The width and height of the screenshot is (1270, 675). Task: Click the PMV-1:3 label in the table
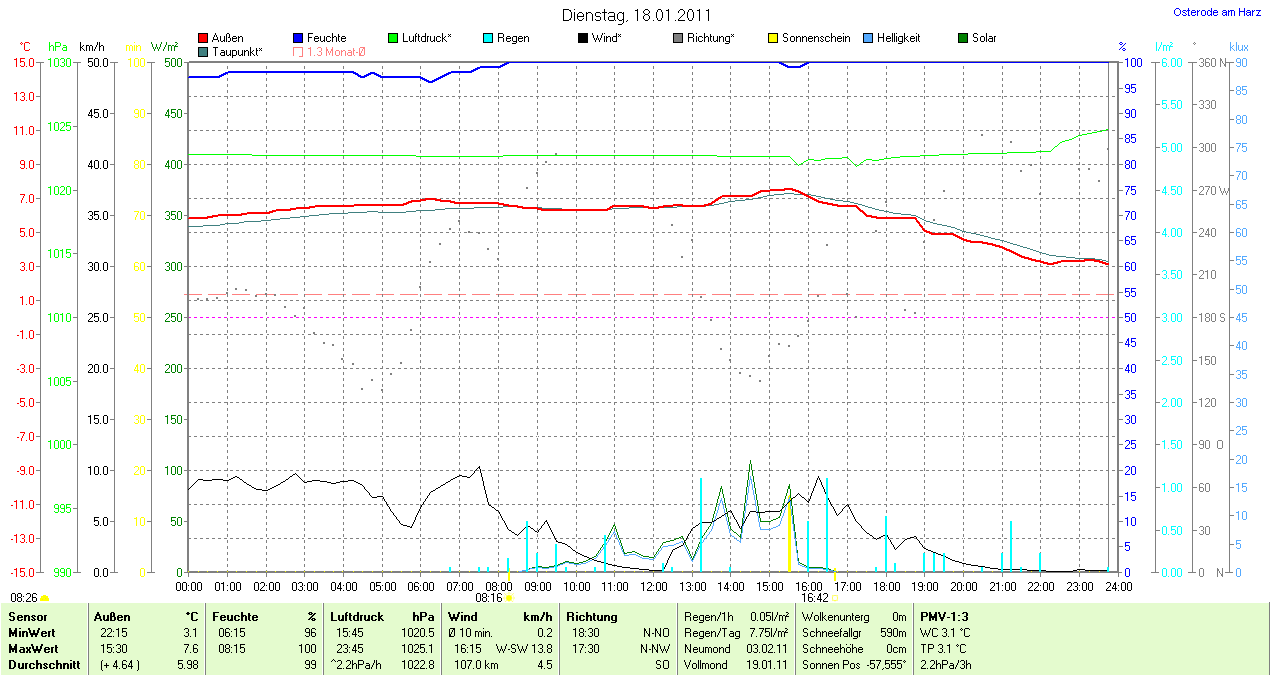(x=944, y=617)
